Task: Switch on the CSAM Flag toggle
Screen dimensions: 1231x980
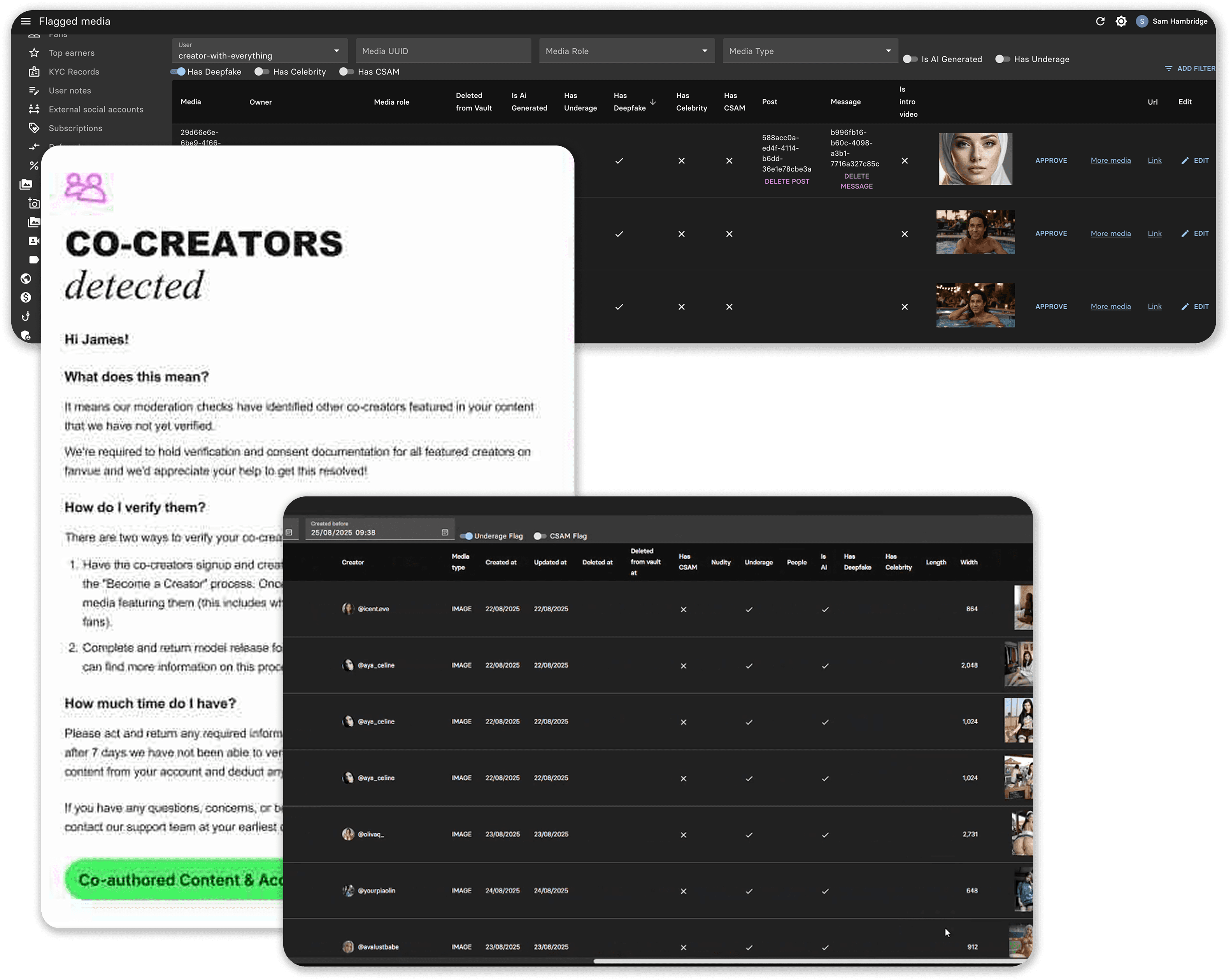Action: [x=540, y=536]
